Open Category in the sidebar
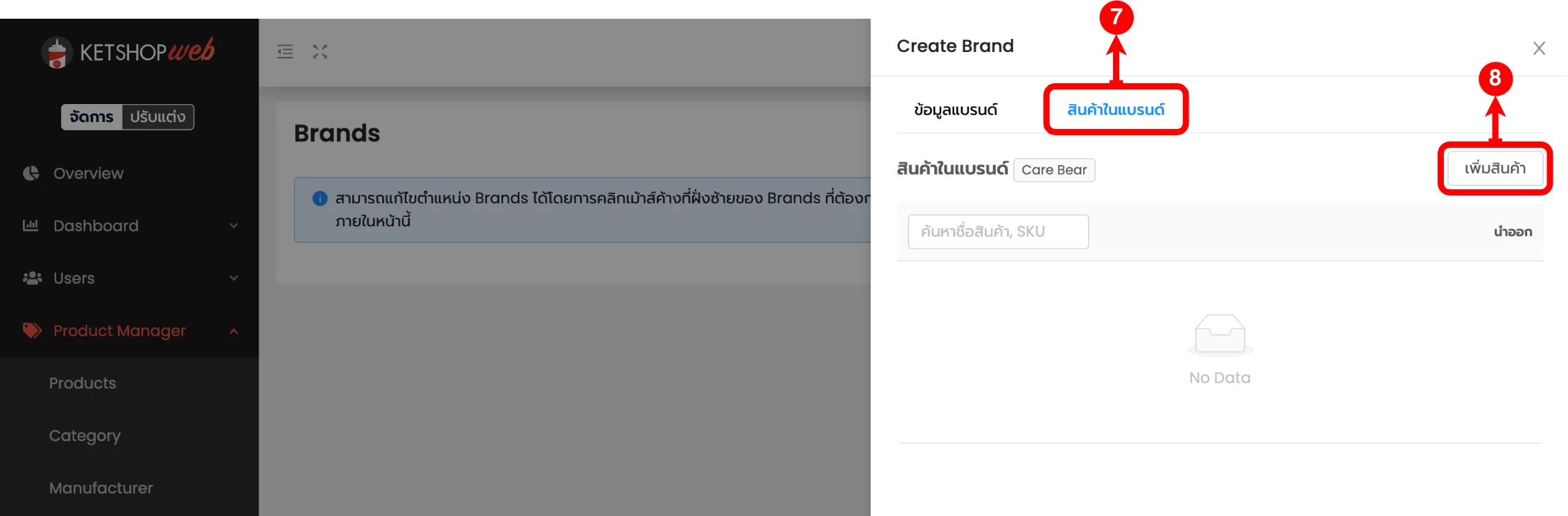This screenshot has width=1568, height=516. 85,436
